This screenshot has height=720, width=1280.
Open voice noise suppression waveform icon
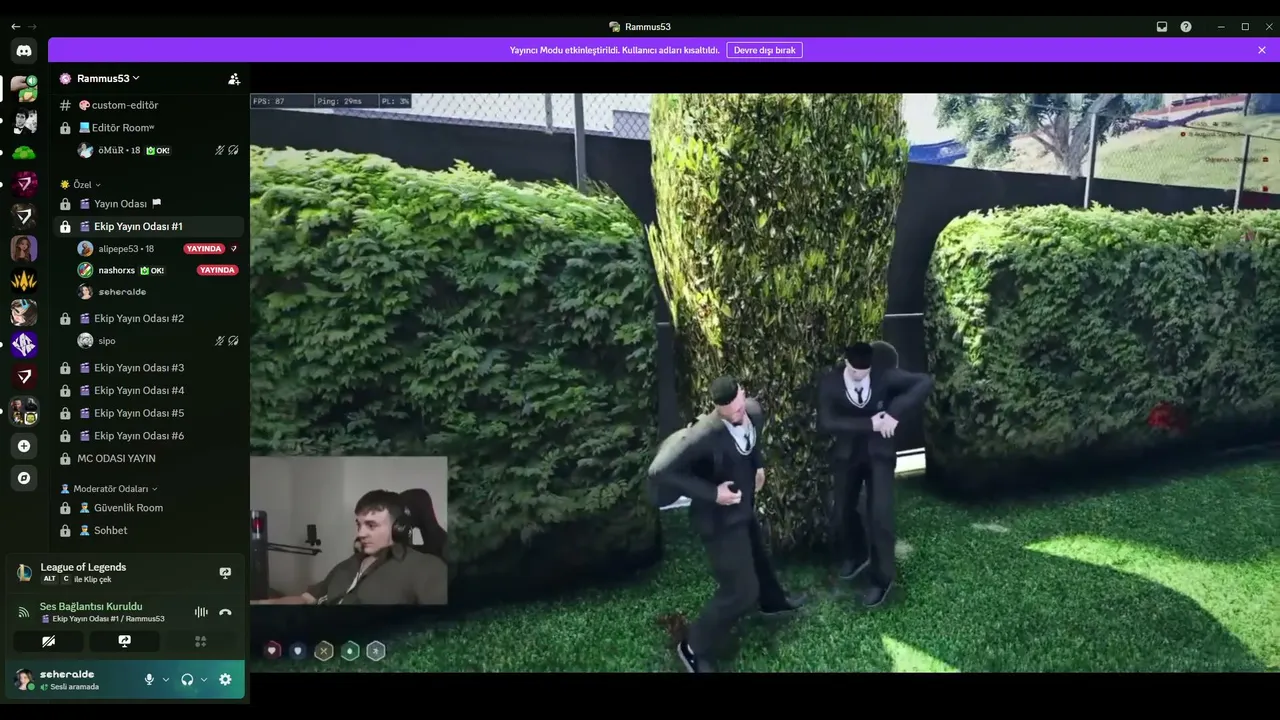tap(201, 612)
